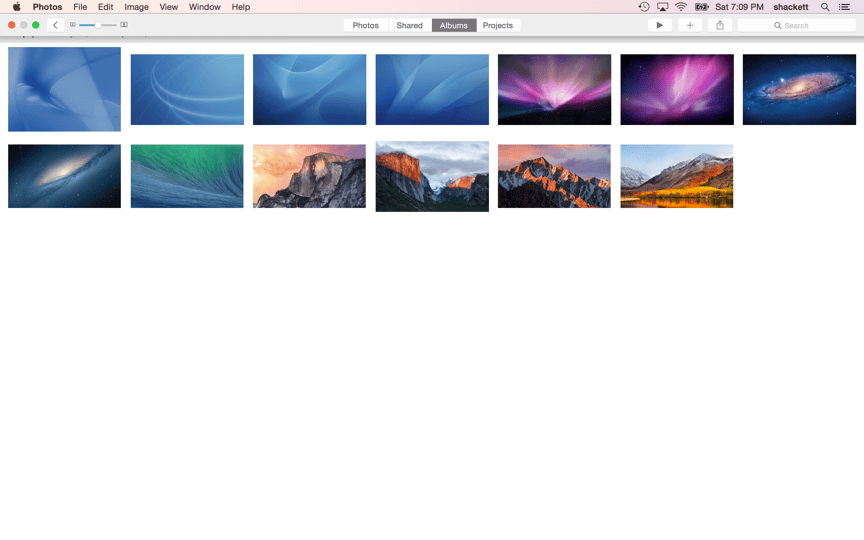Go back using the toolbar chevron button
864x540 pixels.
[55, 25]
